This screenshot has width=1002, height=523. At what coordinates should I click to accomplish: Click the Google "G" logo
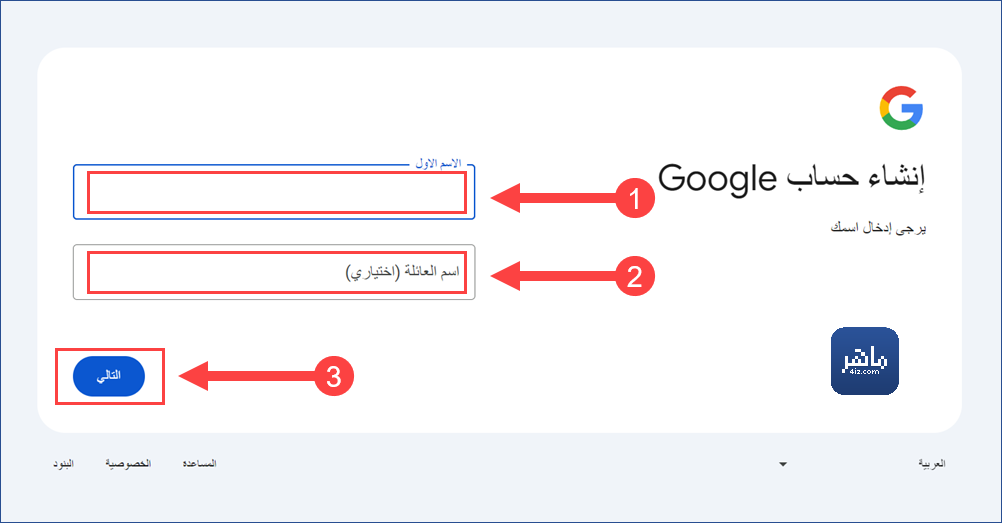[901, 108]
